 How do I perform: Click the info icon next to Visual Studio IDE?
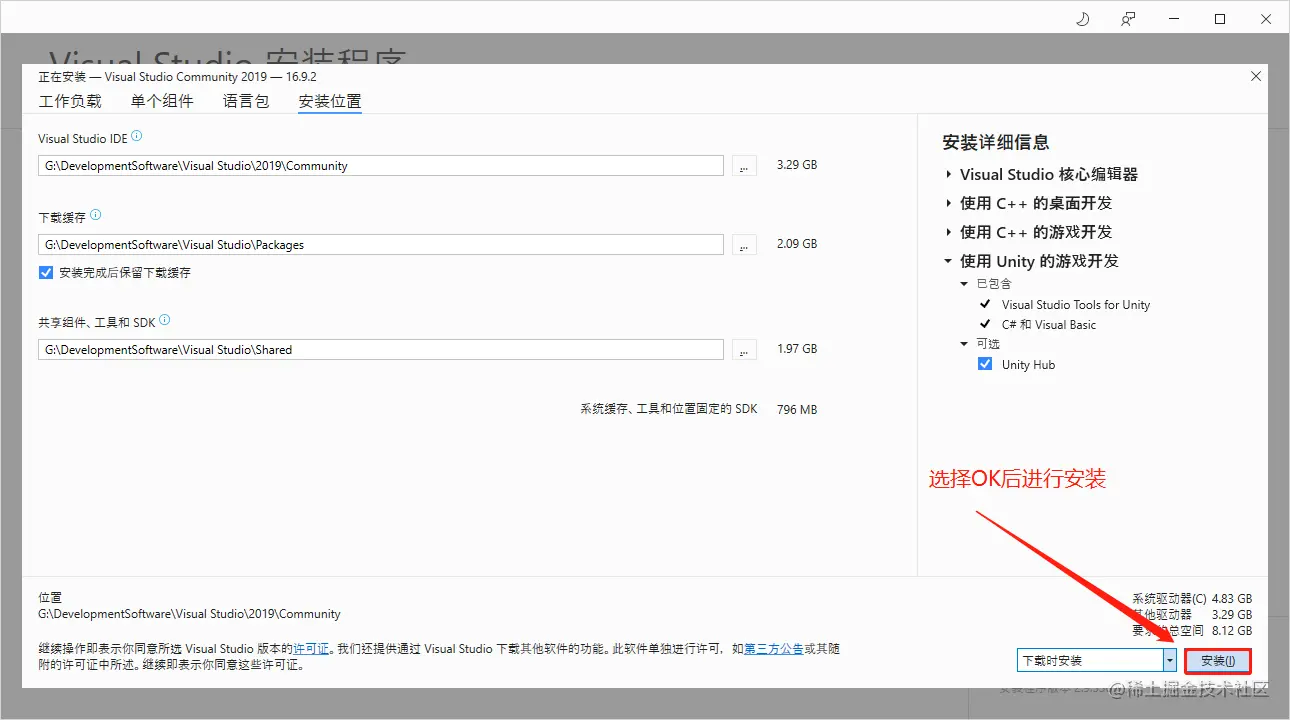click(137, 136)
